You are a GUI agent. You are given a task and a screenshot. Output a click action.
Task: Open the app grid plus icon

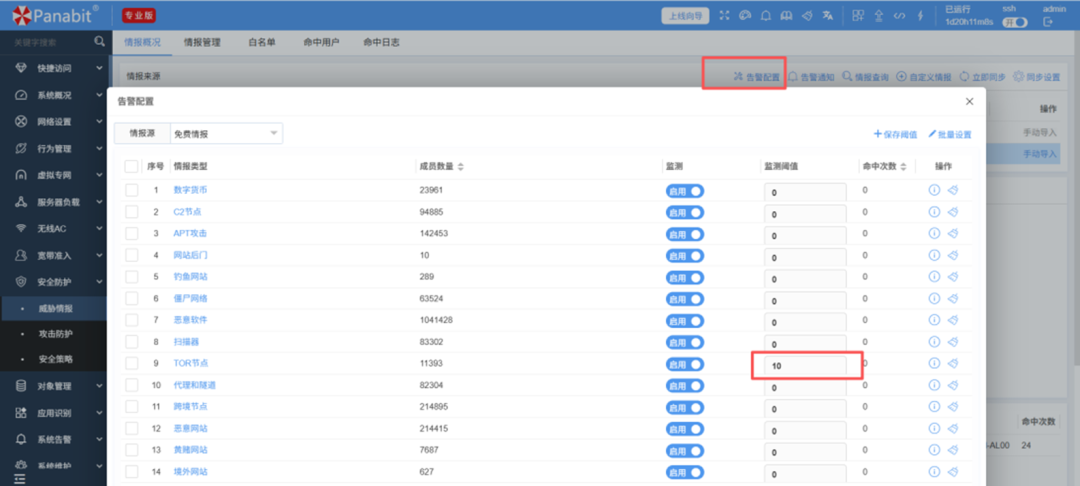point(858,16)
